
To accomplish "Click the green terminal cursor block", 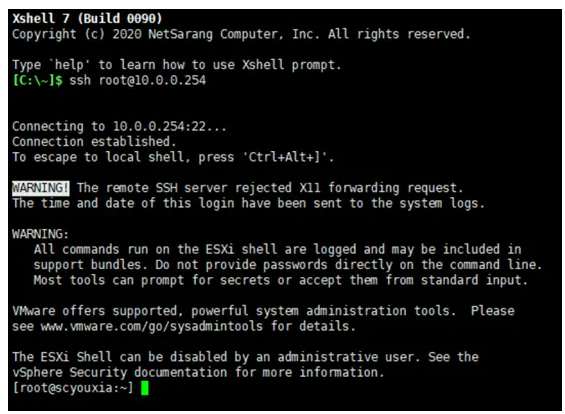I will tap(144, 388).
